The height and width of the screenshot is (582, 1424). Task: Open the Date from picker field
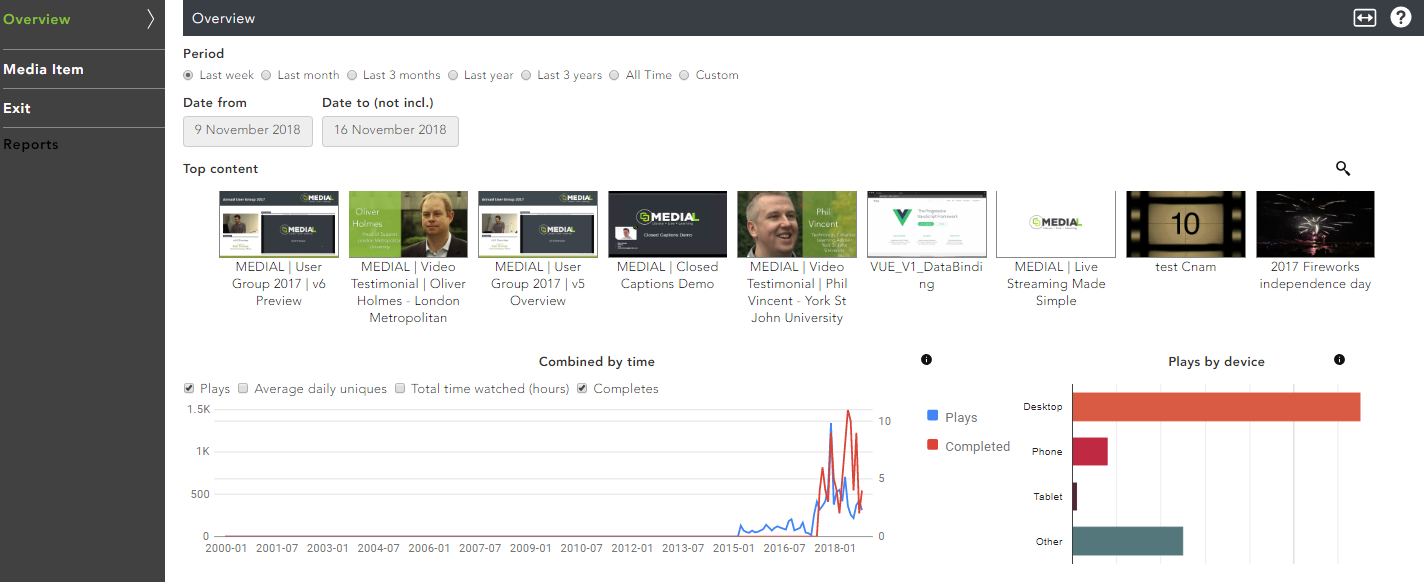point(247,130)
